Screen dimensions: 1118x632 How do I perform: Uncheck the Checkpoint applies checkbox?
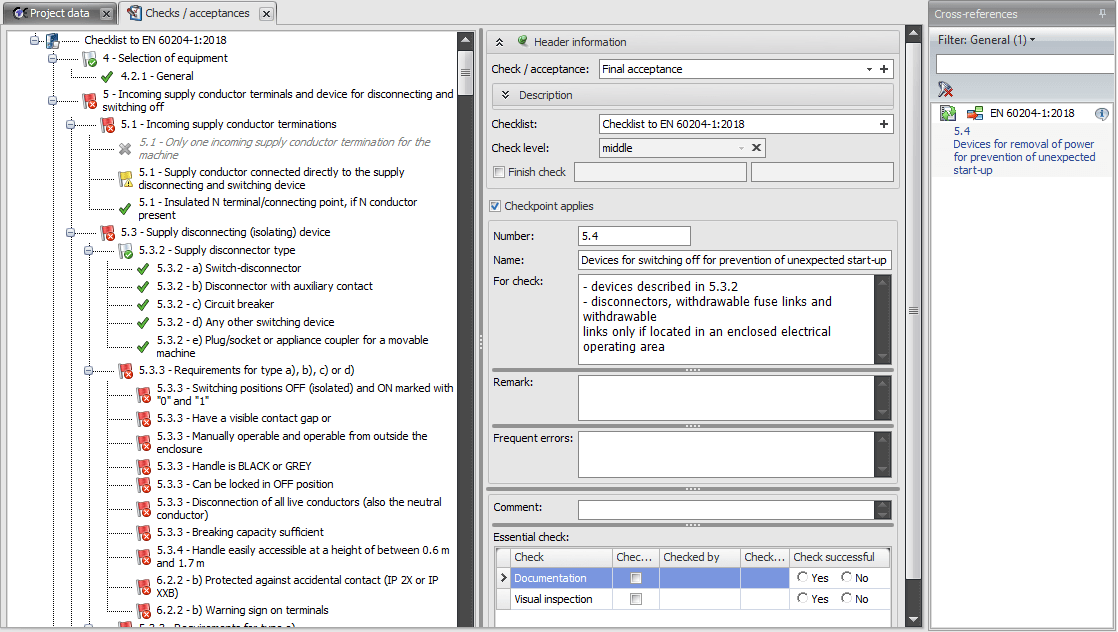(495, 206)
